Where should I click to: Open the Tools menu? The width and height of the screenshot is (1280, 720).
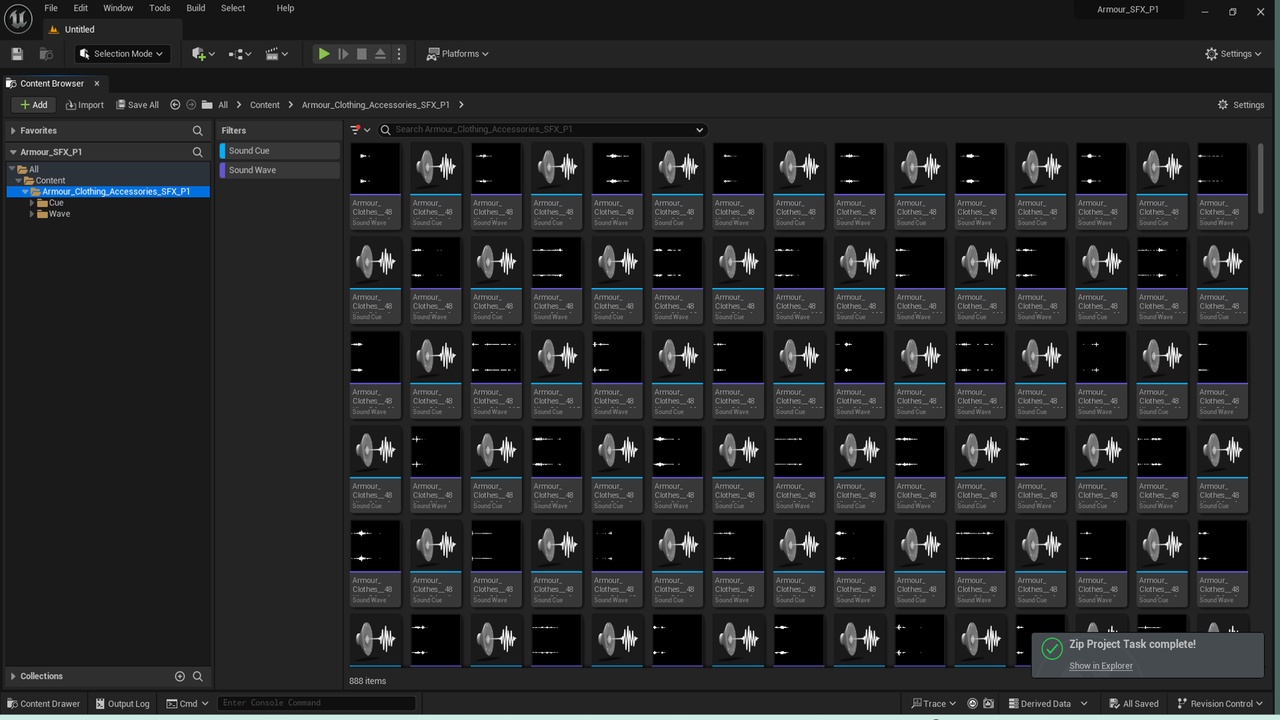(160, 8)
